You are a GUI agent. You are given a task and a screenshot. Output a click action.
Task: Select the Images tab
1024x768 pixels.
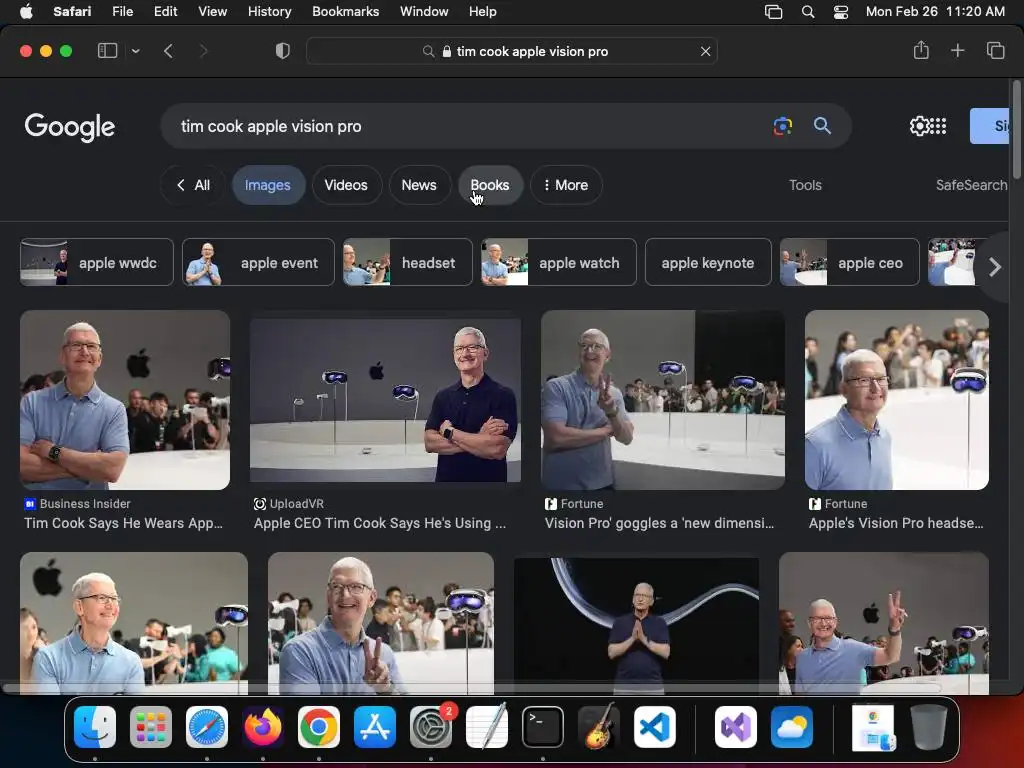point(268,185)
